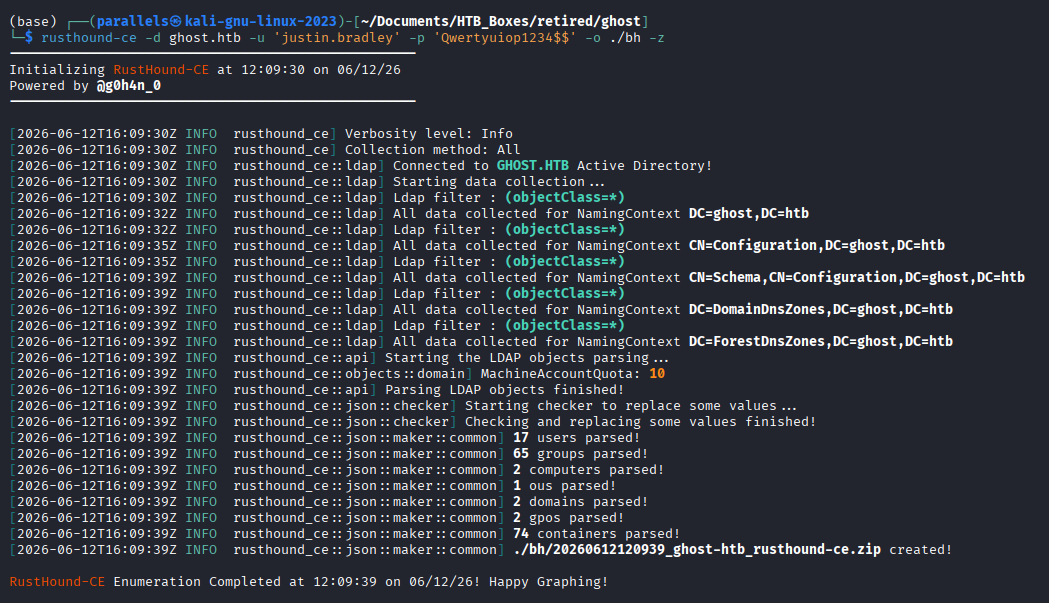Click 'GHOST.HTB' in the Connected line

(533, 166)
